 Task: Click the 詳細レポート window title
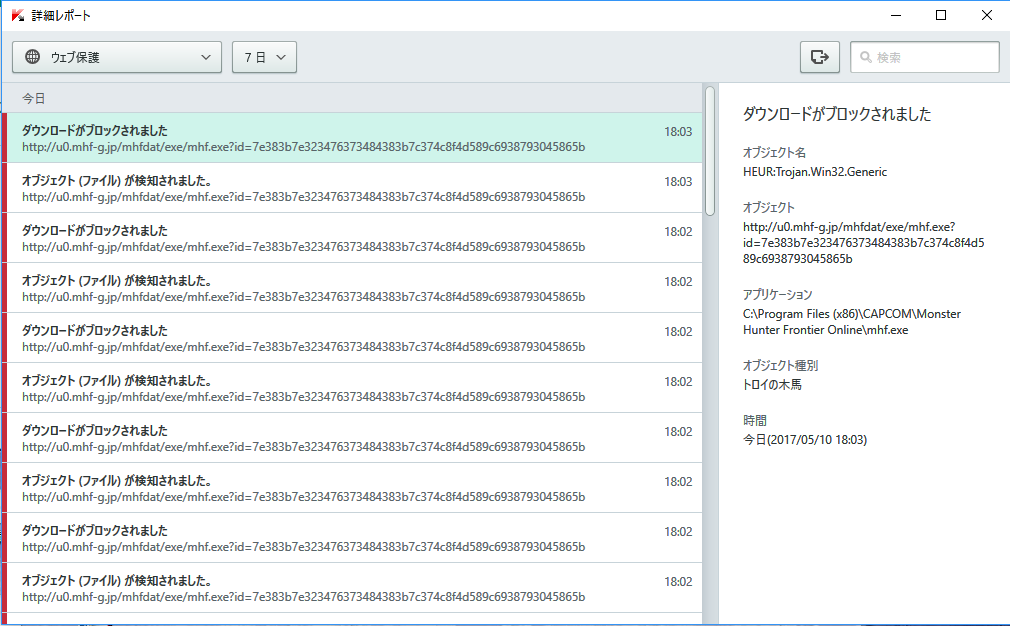[61, 15]
